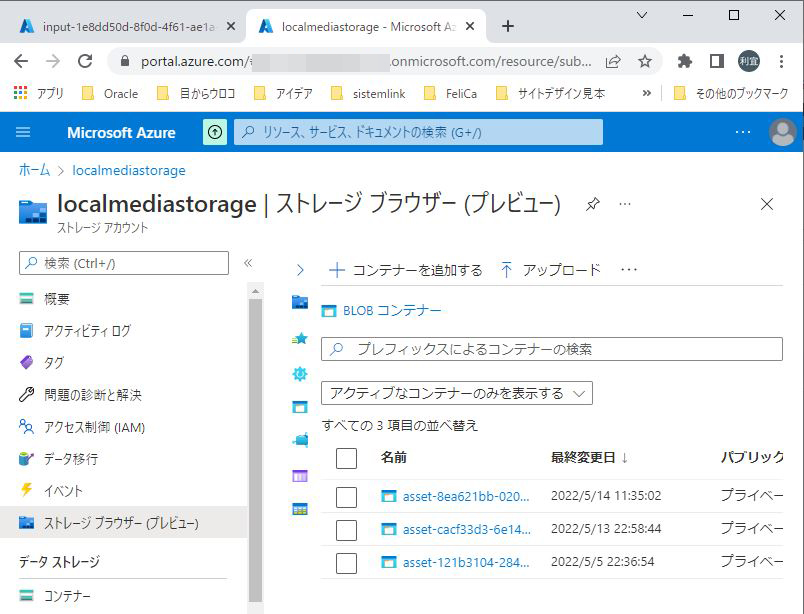
Task: Click the アップロード button
Action: [x=550, y=270]
